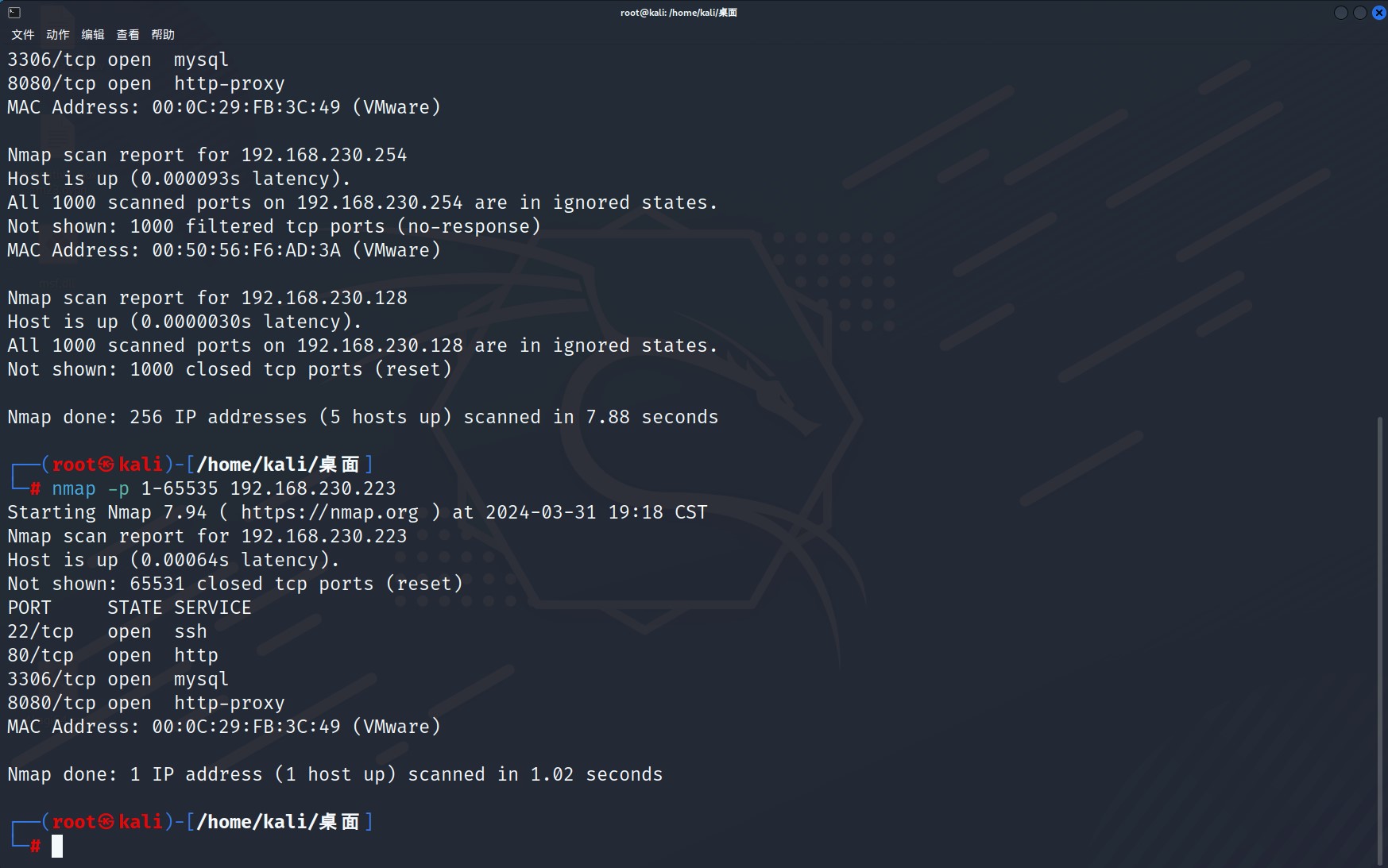The image size is (1388, 868).
Task: Click the '22/tcp open ssh' row
Action: coord(107,631)
